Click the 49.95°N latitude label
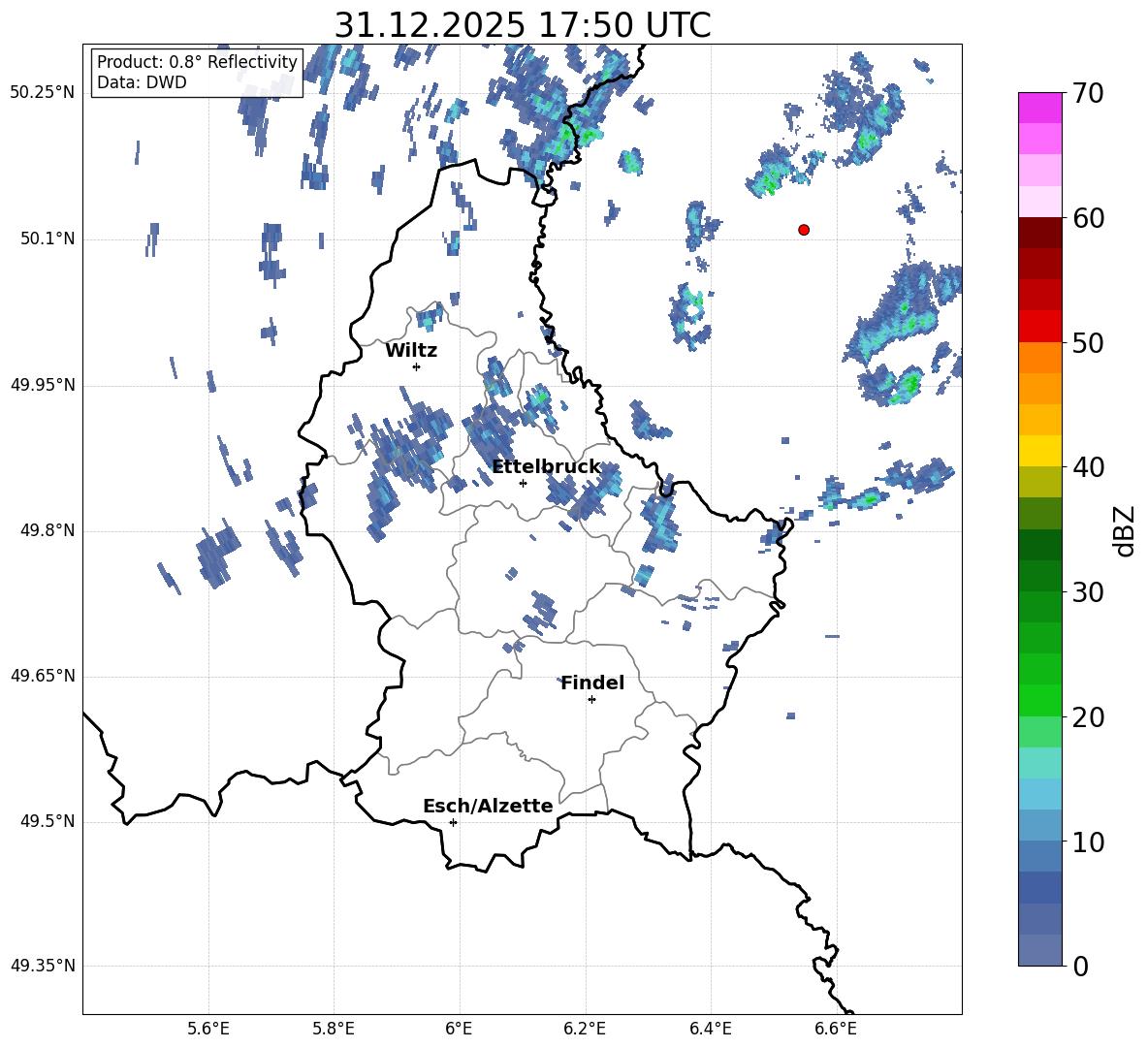The height and width of the screenshot is (1048, 1148). pyautogui.click(x=43, y=385)
